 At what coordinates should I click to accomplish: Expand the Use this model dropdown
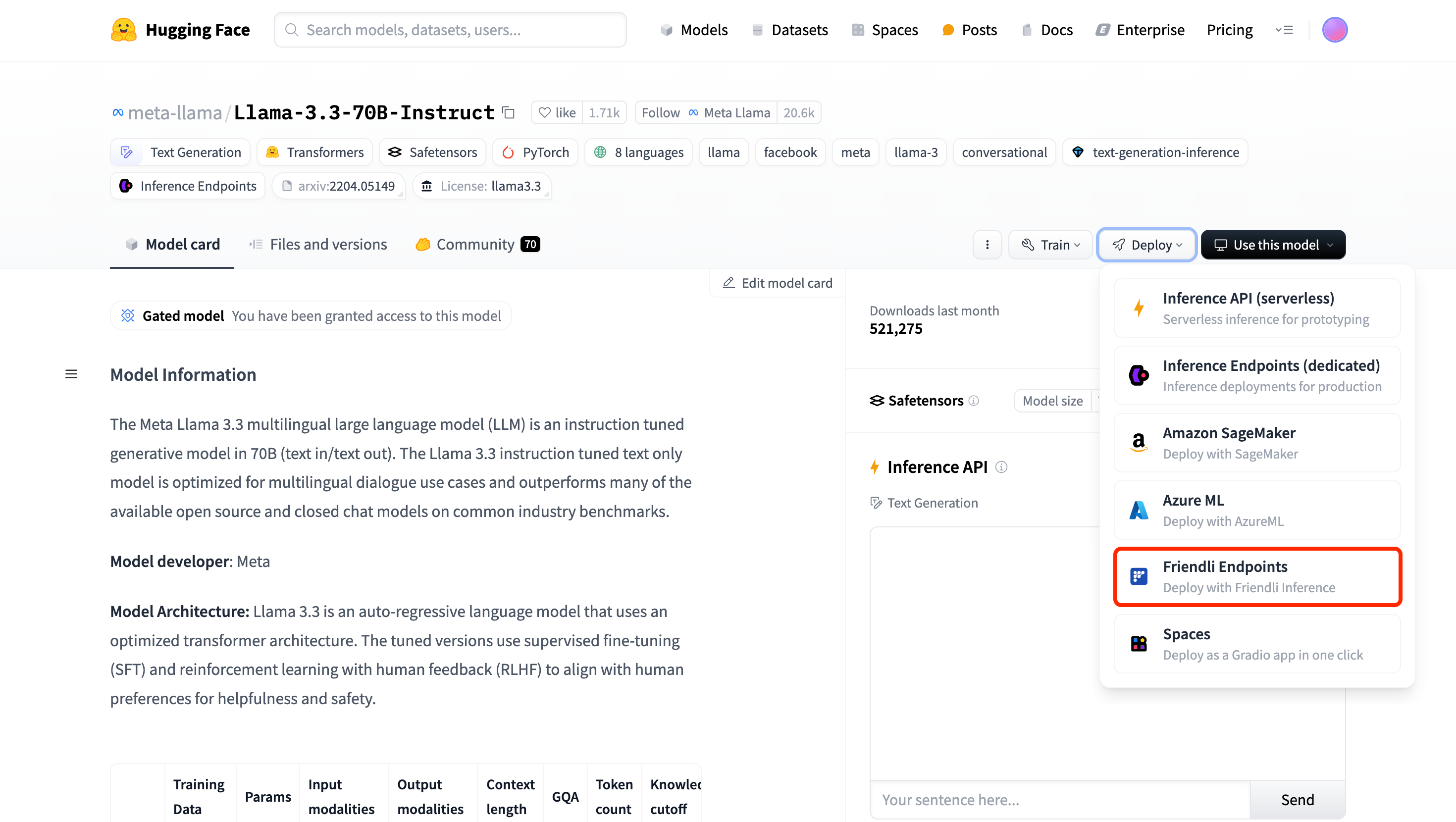(x=1273, y=244)
